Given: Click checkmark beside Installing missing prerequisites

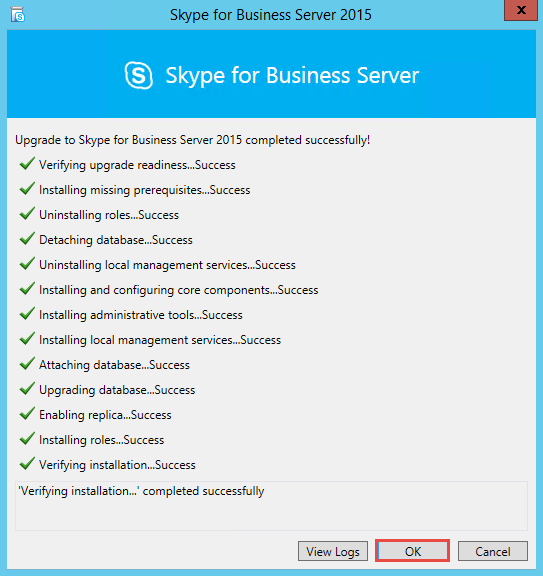Looking at the screenshot, I should (x=27, y=188).
